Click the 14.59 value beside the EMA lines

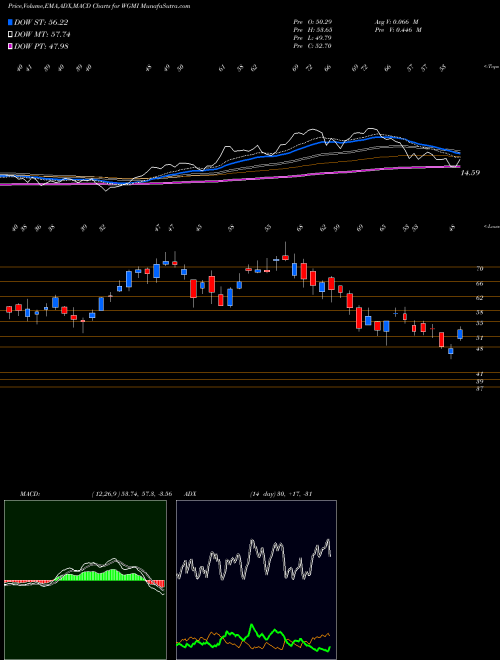(471, 173)
